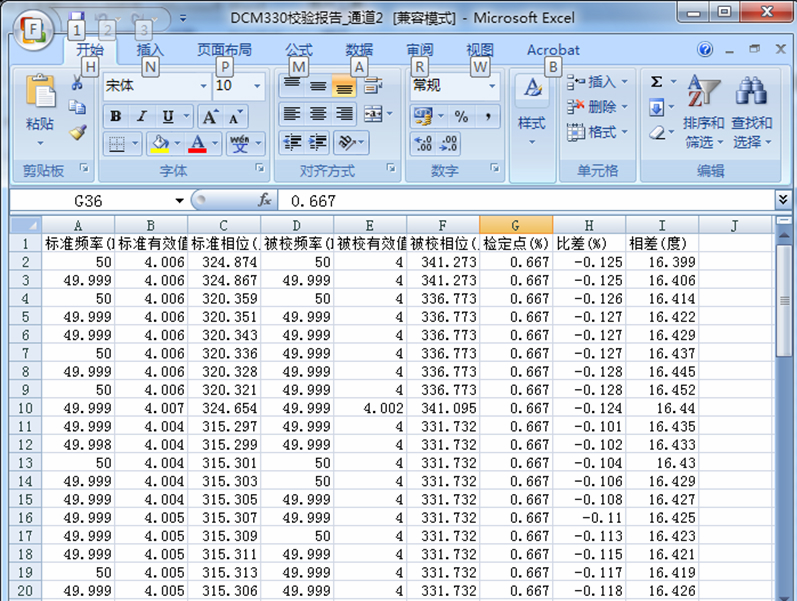
Task: Click the Center text alignment icon
Action: point(318,114)
